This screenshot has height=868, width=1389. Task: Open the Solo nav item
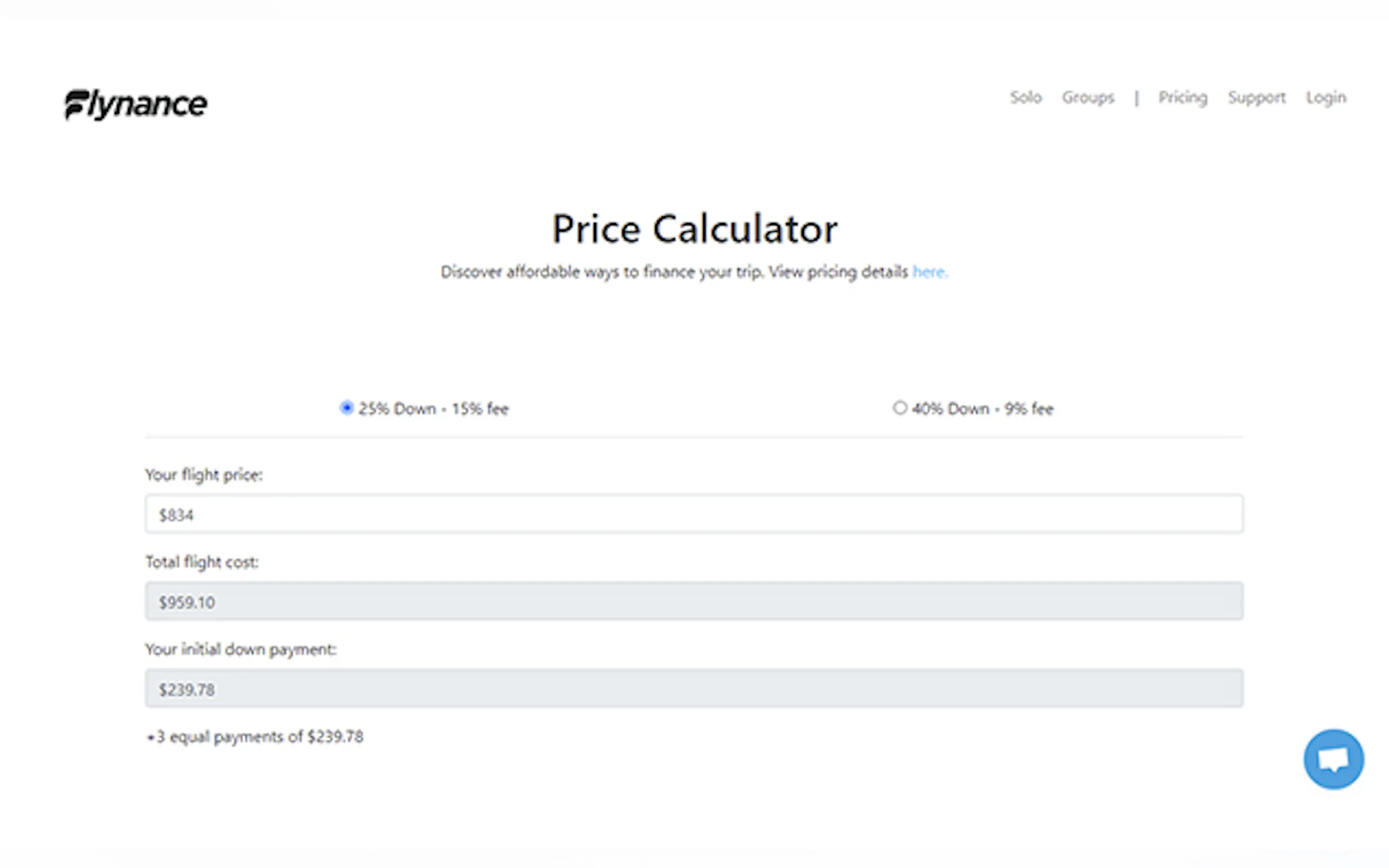coord(1025,98)
